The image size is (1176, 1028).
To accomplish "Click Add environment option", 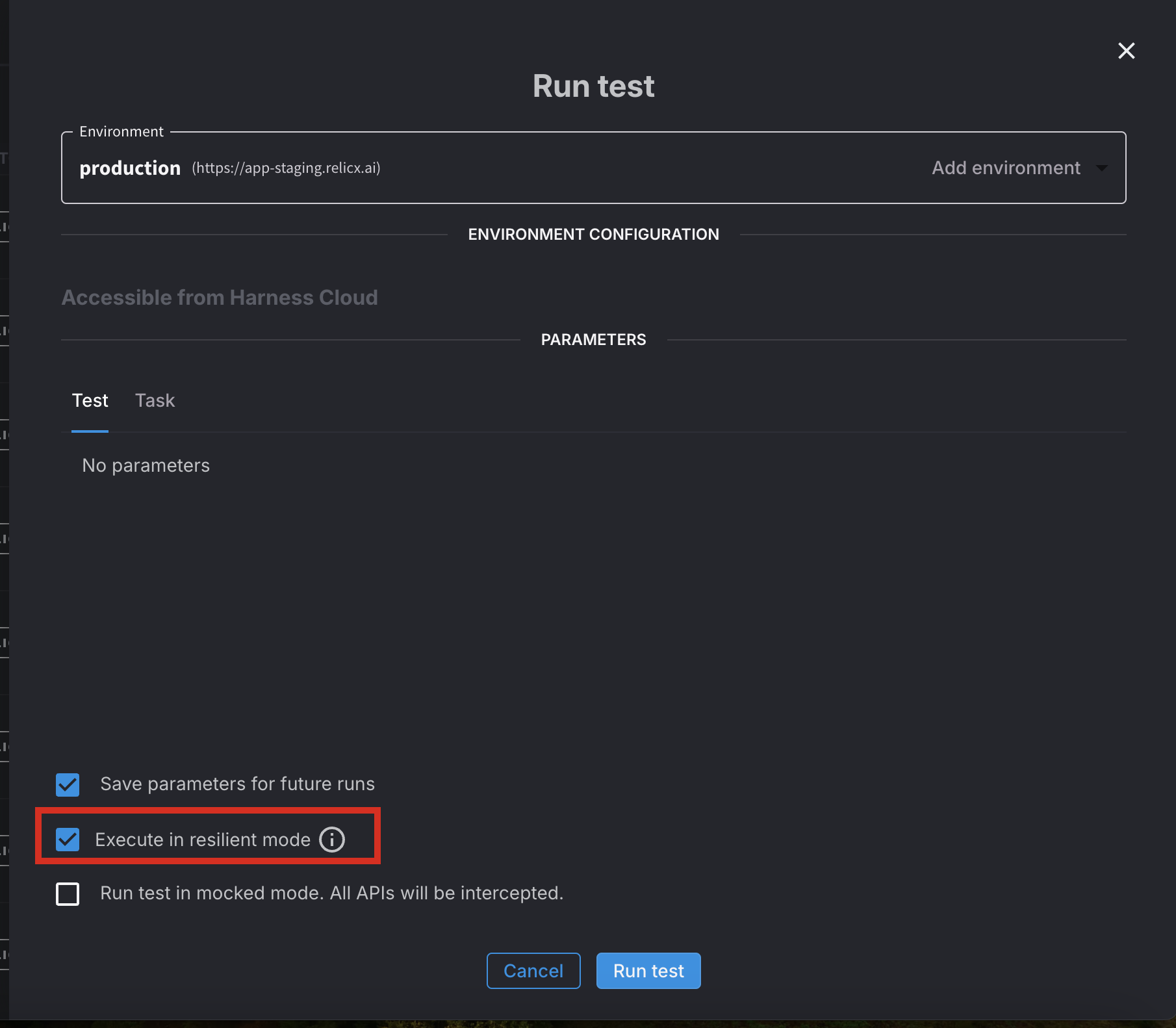I will click(1005, 168).
